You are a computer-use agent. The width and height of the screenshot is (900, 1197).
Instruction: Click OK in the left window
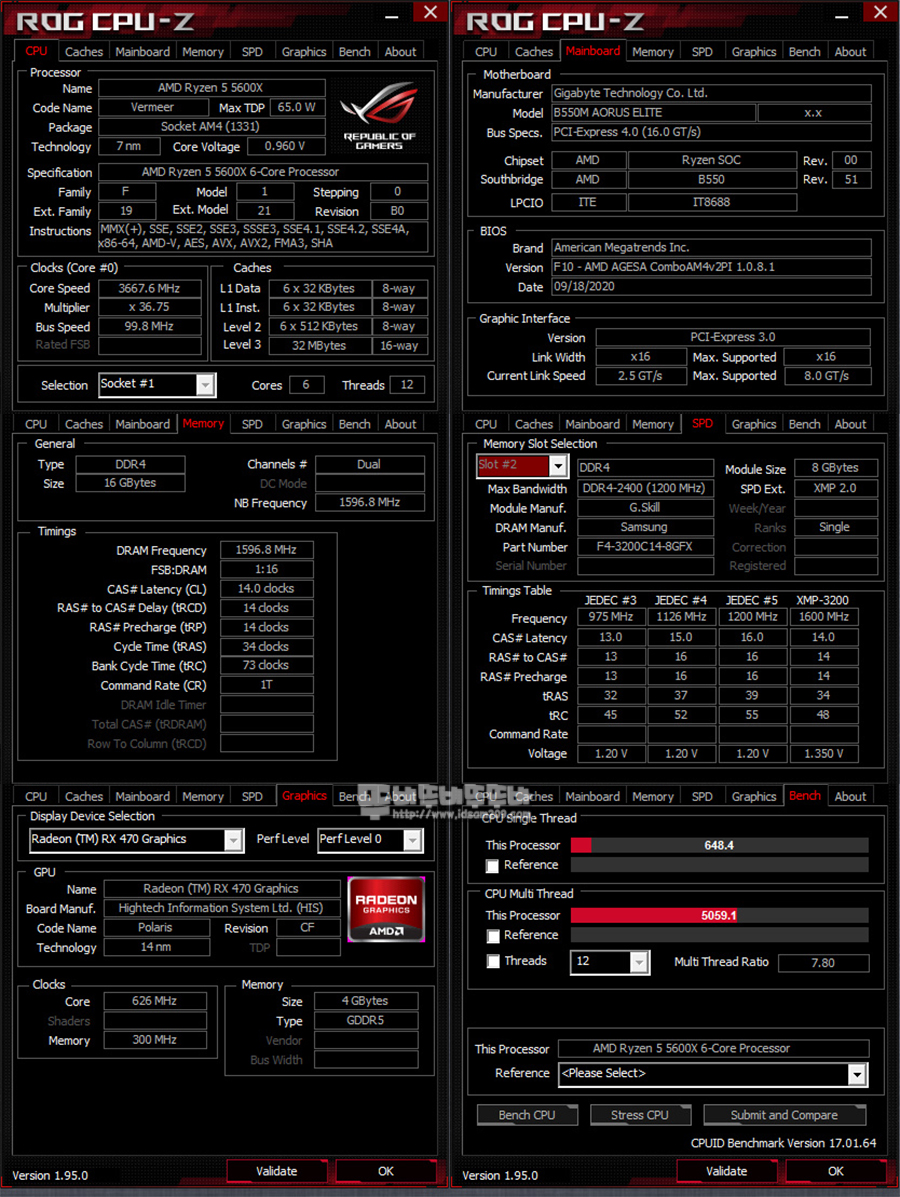pyautogui.click(x=386, y=1172)
